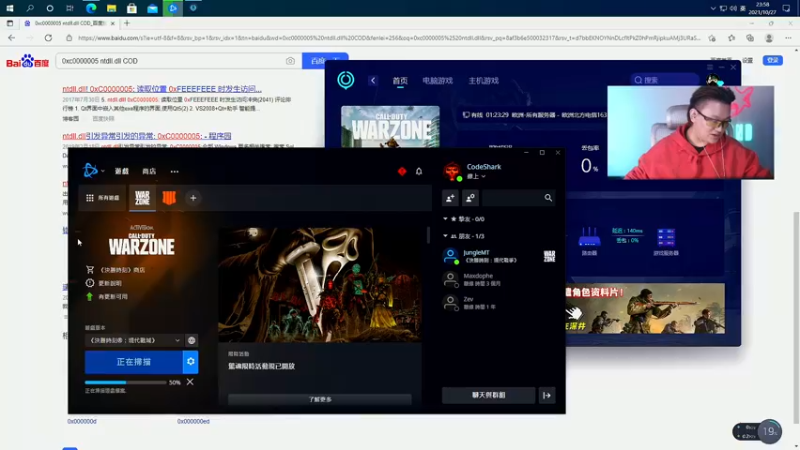The width and height of the screenshot is (800, 450).
Task: Switch to console games tab in accelerator
Action: [x=483, y=81]
